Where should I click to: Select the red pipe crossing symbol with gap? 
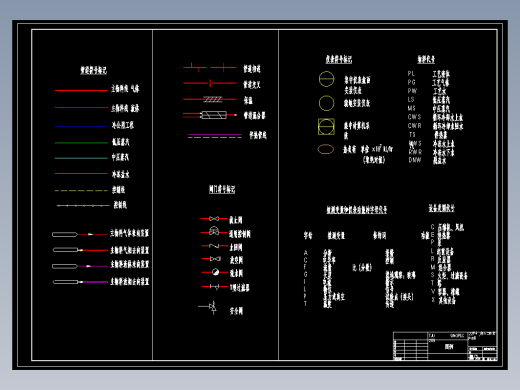pos(210,83)
